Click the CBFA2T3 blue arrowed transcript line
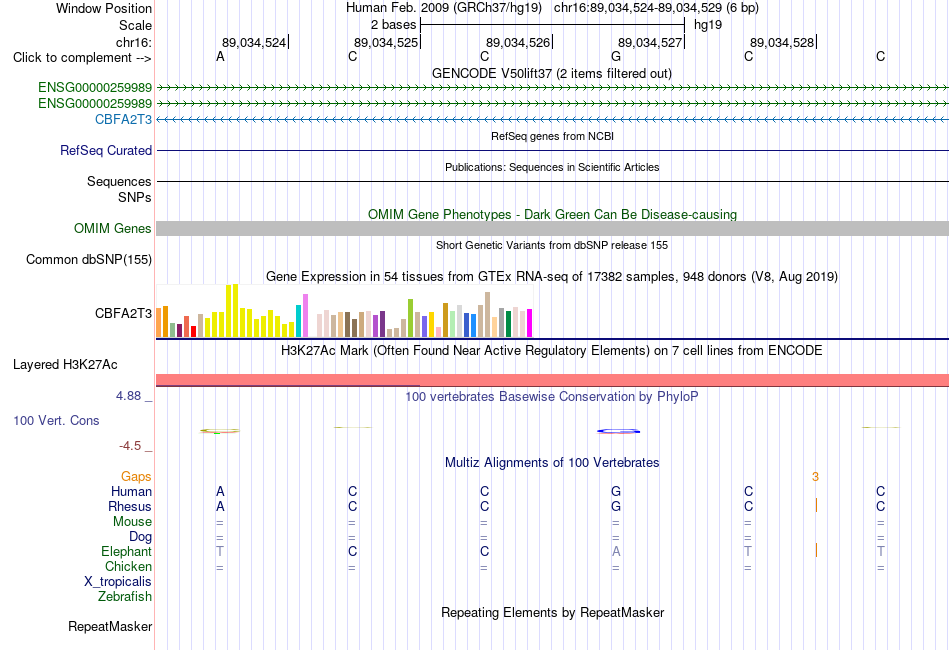The height and width of the screenshot is (650, 950). (553, 119)
